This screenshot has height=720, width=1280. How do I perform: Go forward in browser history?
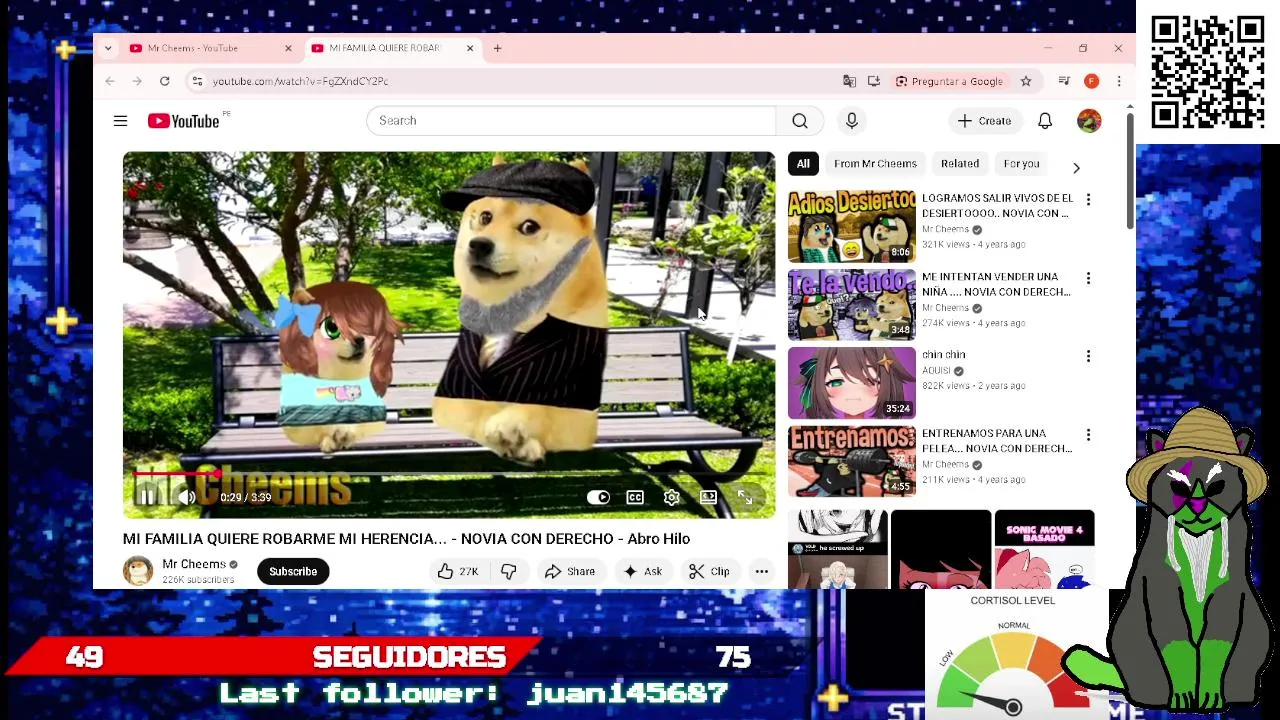pos(137,81)
